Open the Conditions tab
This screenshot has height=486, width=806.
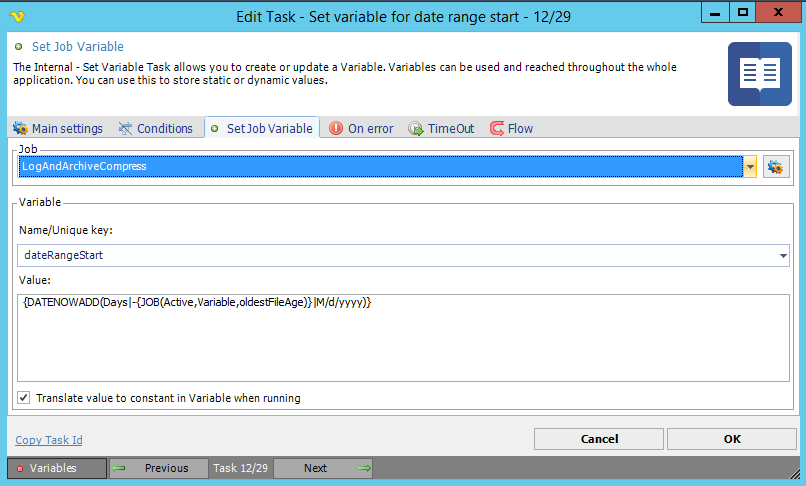[155, 128]
